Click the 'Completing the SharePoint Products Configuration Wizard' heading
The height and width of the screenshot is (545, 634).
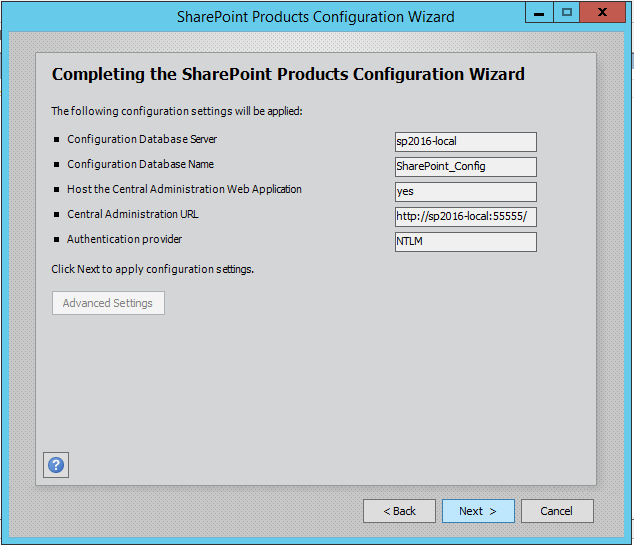click(x=288, y=74)
